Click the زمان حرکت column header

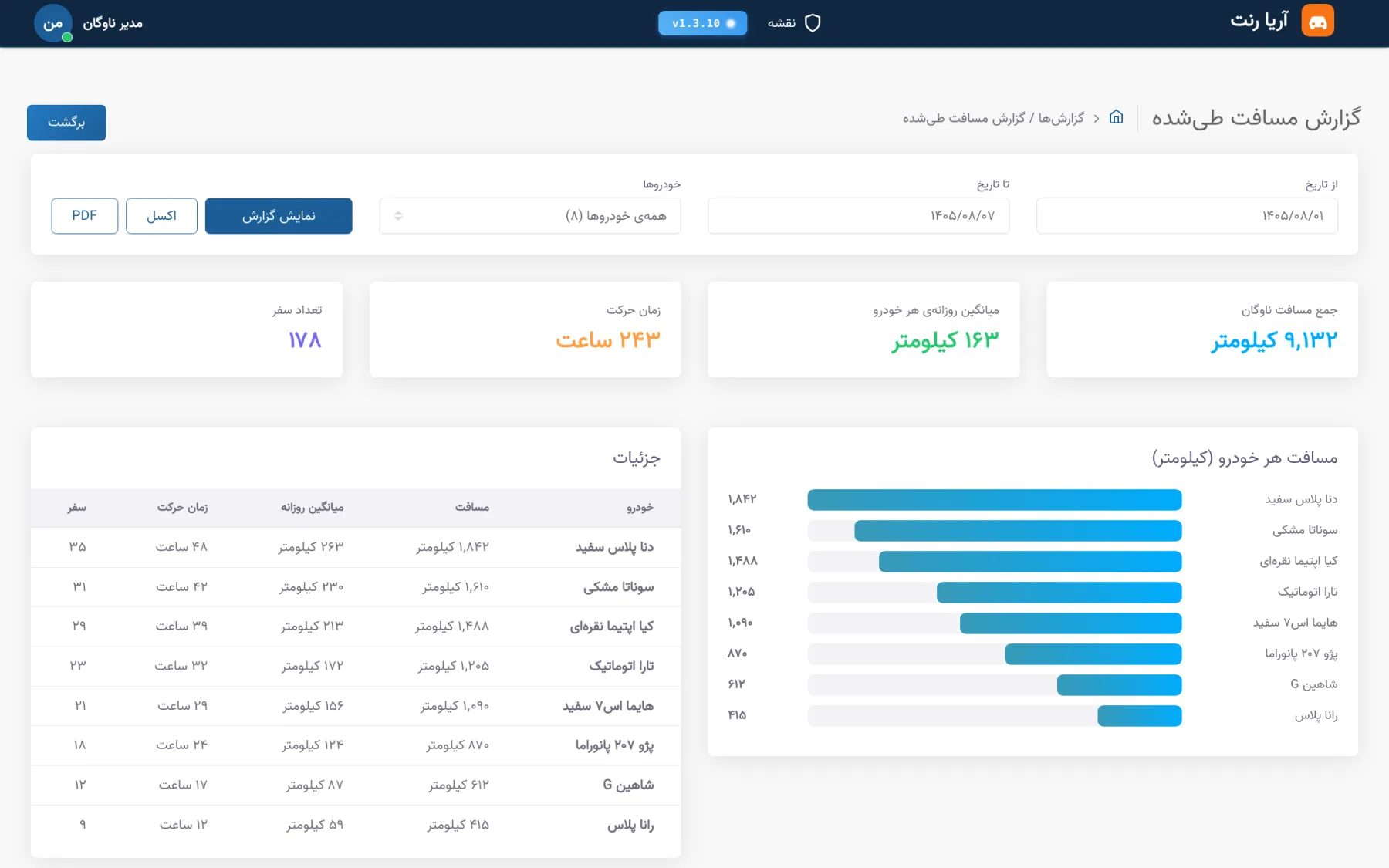182,508
